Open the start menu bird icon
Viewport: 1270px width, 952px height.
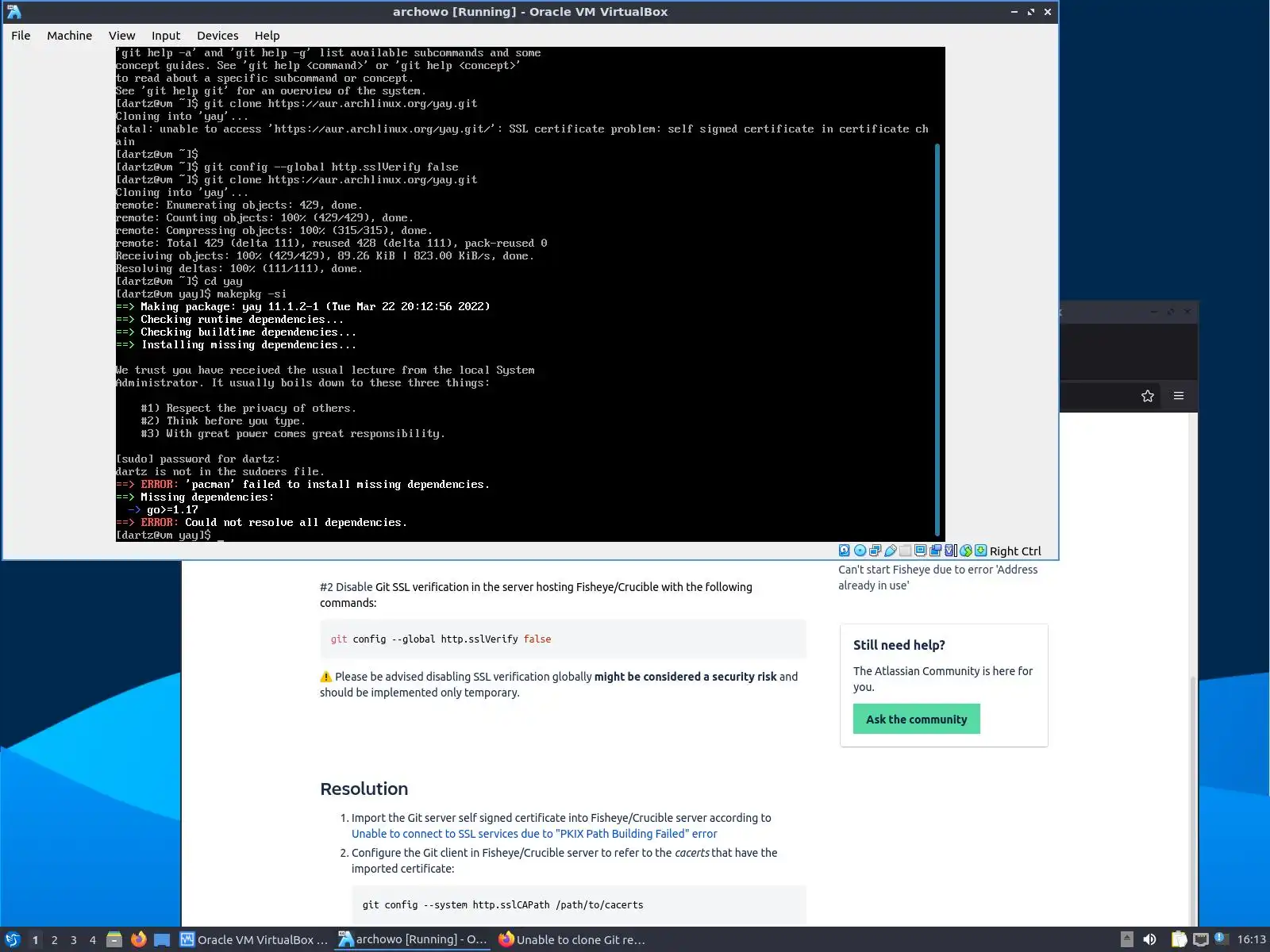13,939
